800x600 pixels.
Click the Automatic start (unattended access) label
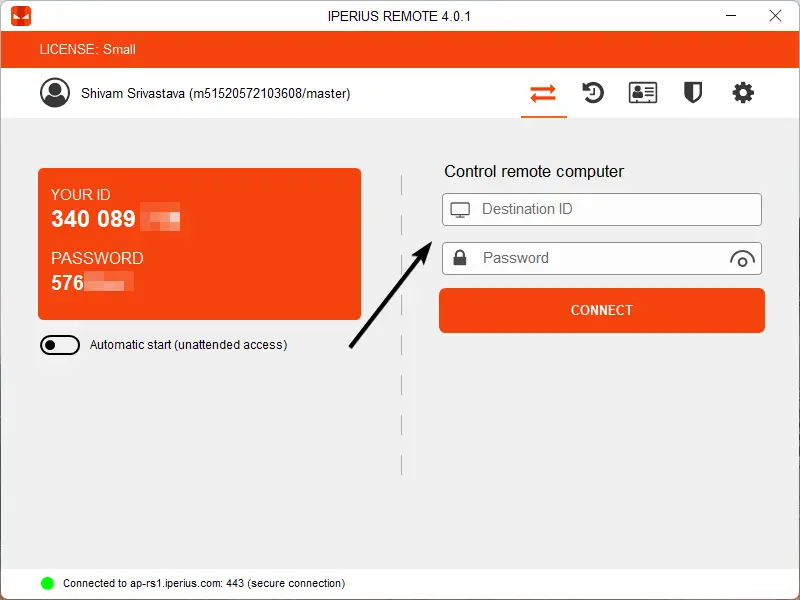tap(189, 345)
